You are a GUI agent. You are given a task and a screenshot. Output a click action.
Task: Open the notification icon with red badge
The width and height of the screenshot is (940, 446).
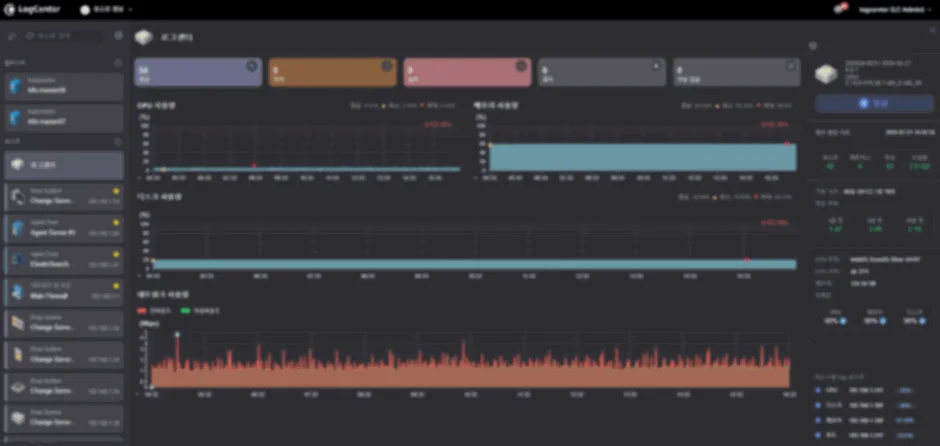click(839, 9)
